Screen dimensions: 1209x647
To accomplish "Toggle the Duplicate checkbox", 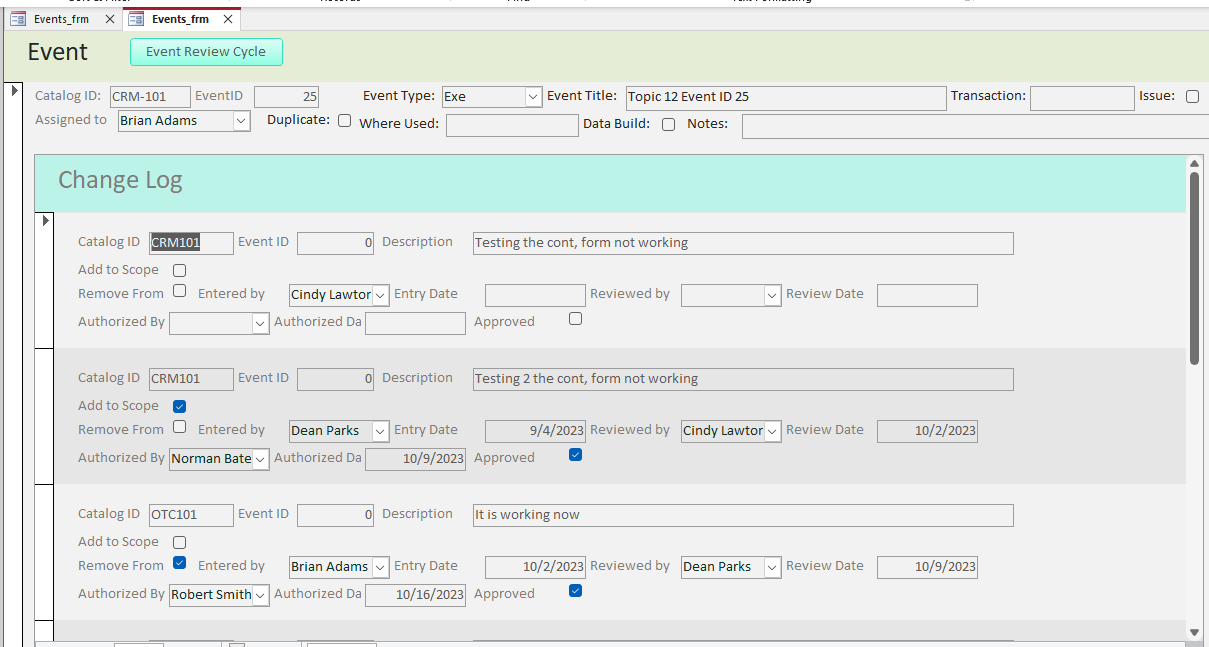I will (344, 120).
